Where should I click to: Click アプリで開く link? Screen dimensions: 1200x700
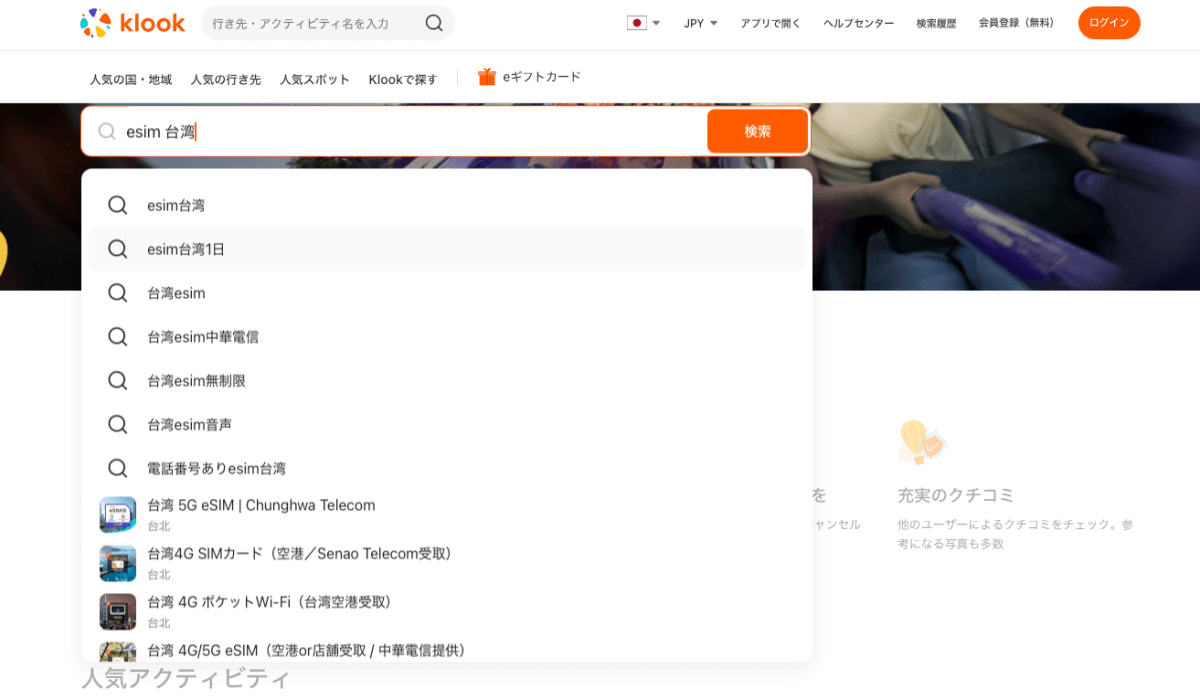pyautogui.click(x=770, y=23)
